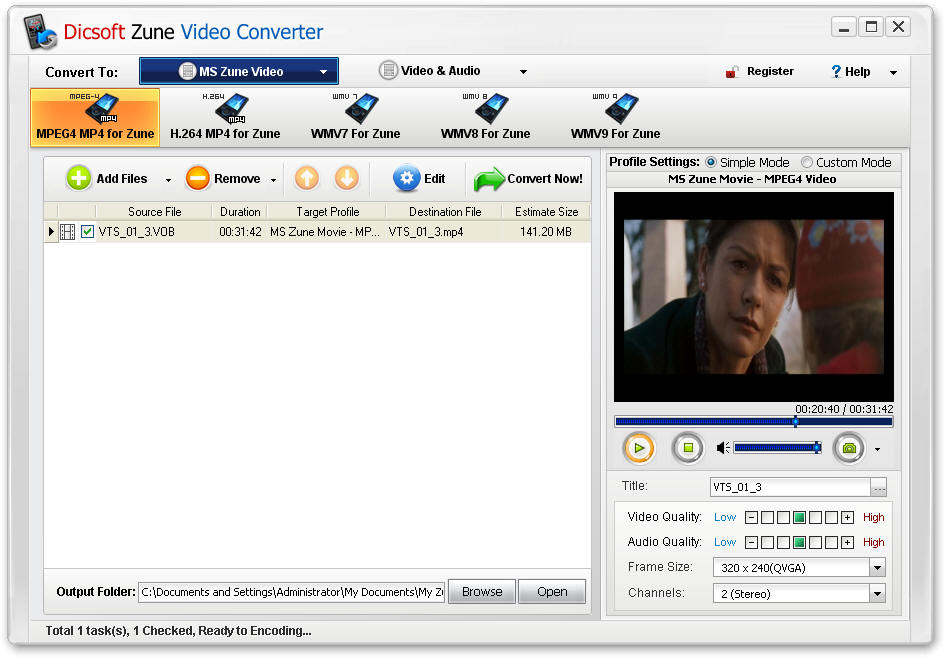Click the Title input field
945x658 pixels.
(x=790, y=487)
